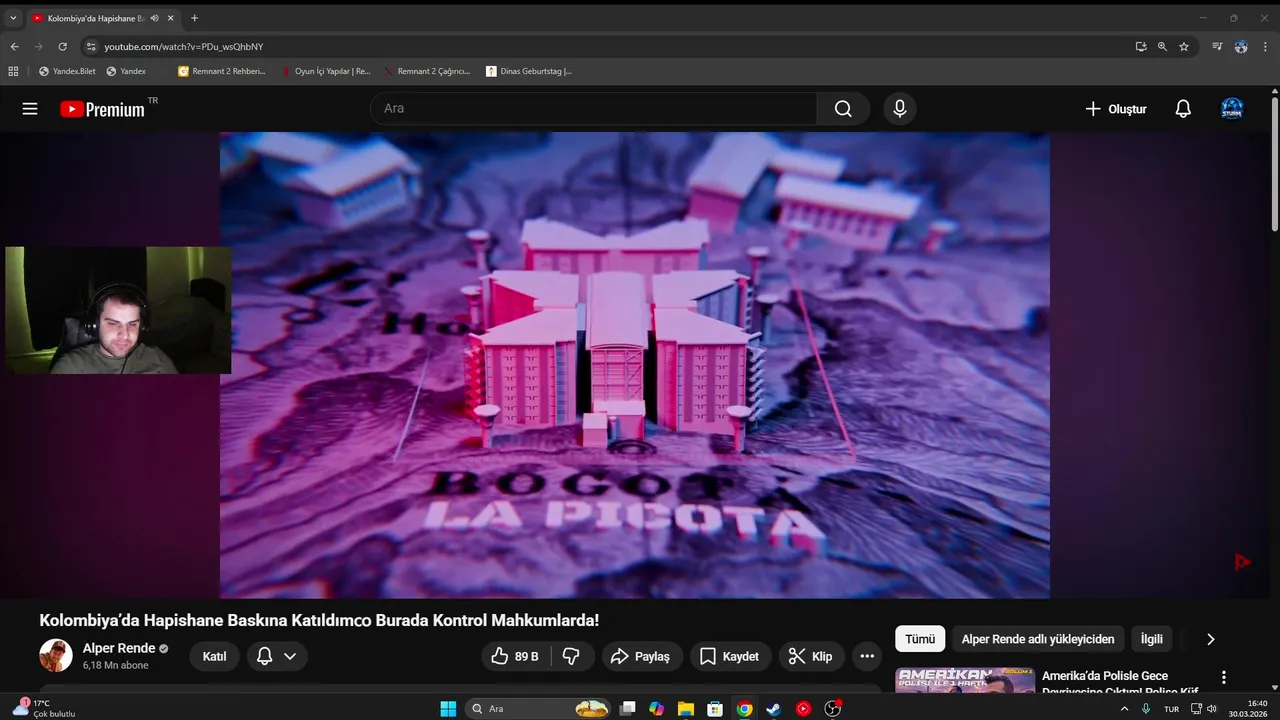This screenshot has width=1280, height=720.
Task: Switch TUR keyboard language indicator
Action: click(x=1171, y=708)
